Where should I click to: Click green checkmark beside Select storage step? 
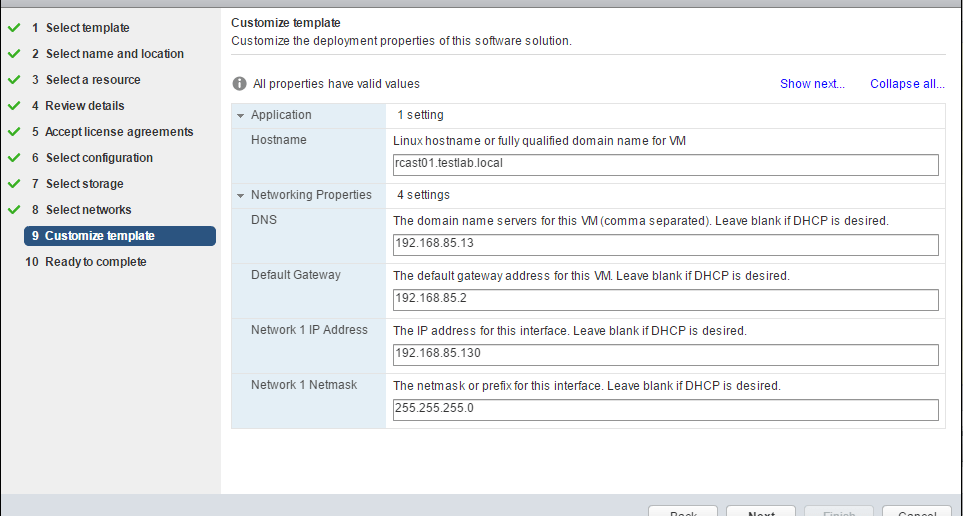tap(14, 184)
